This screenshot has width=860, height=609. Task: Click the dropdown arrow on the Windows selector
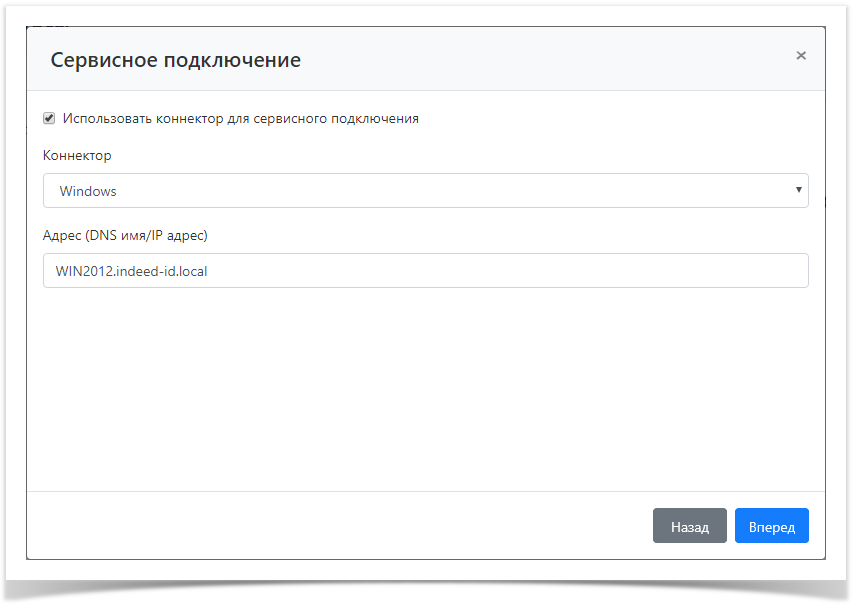coord(798,190)
